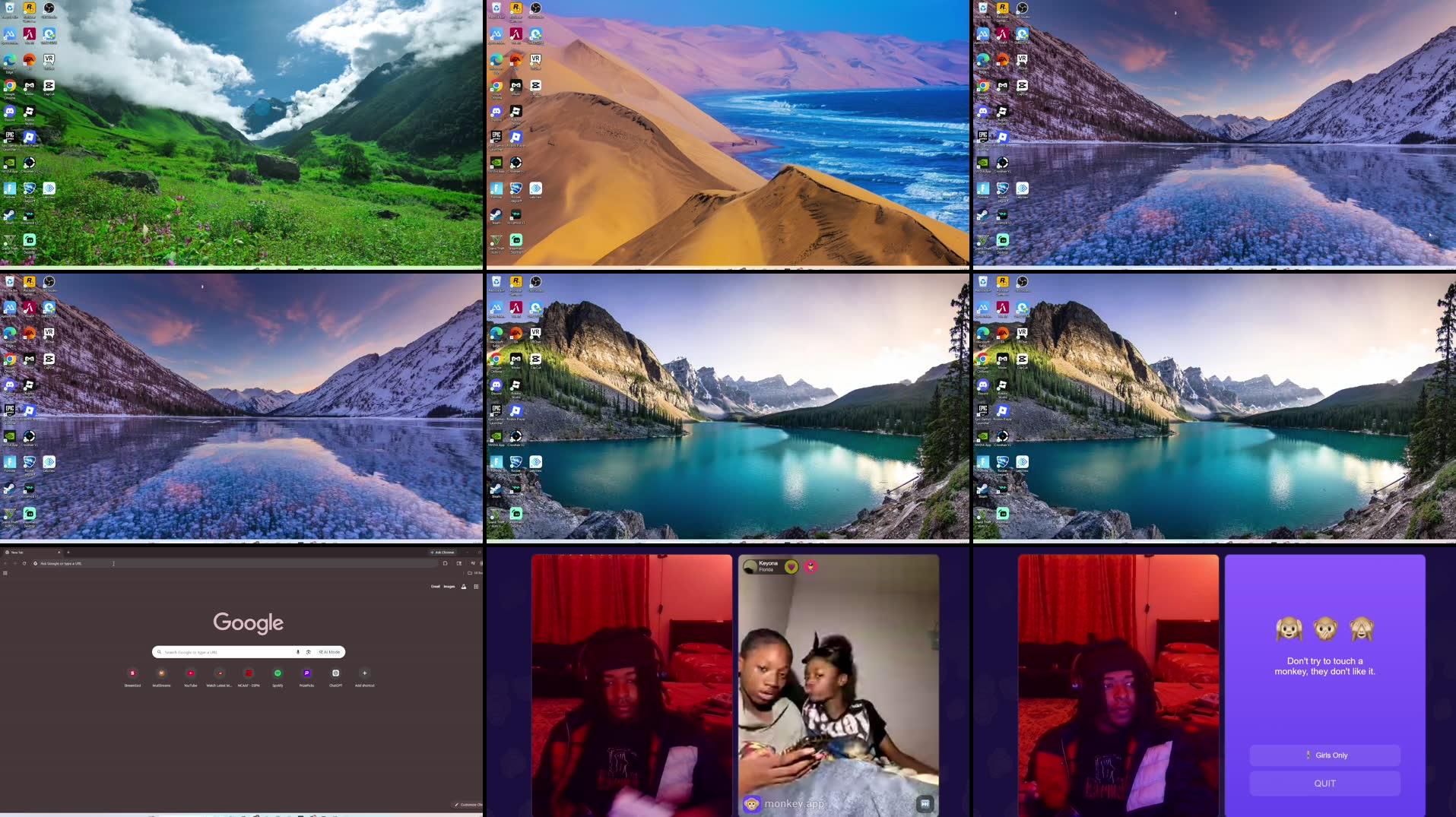Enable the Girls Only option
Viewport: 1456px width, 817px height.
click(x=1324, y=755)
